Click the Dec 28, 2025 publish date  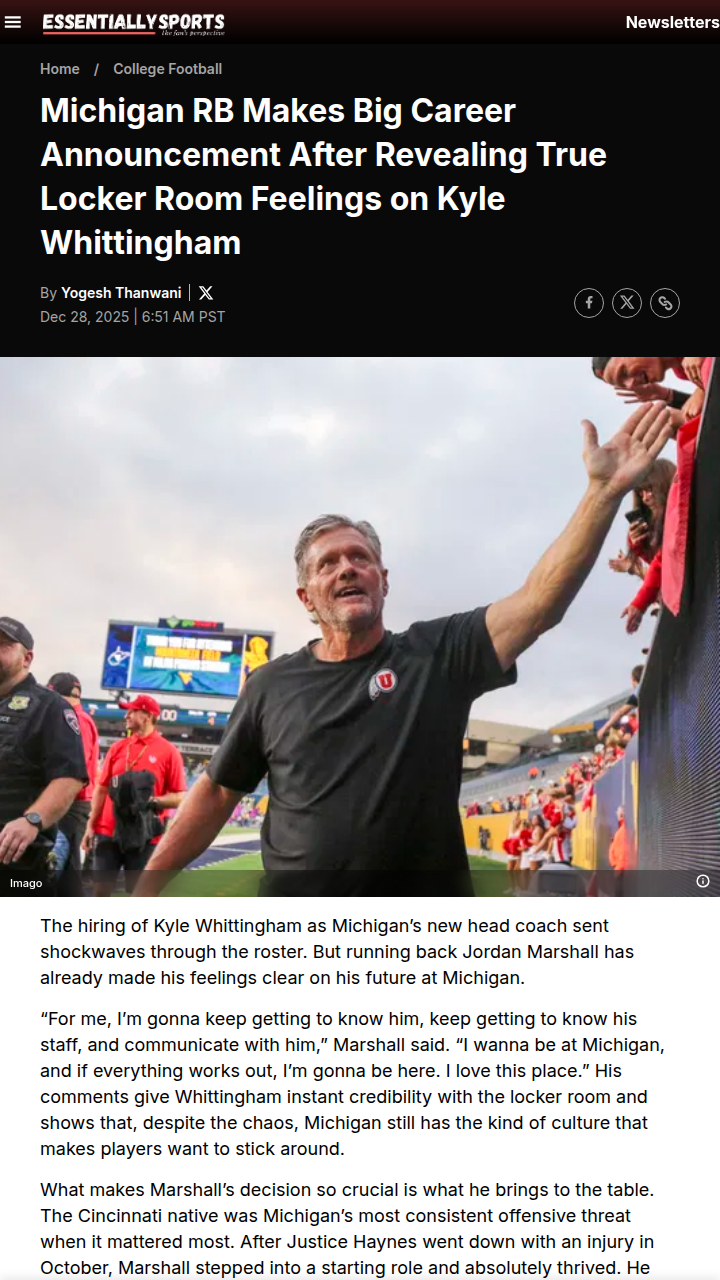(x=84, y=317)
